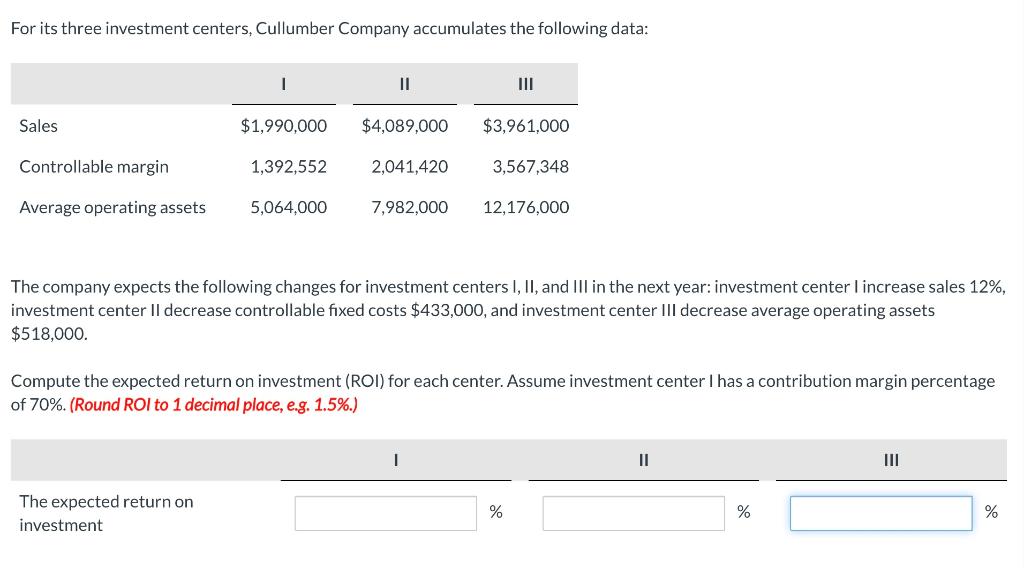The image size is (1024, 568).
Task: Click the 1,392,552 controllable margin value
Action: point(289,167)
